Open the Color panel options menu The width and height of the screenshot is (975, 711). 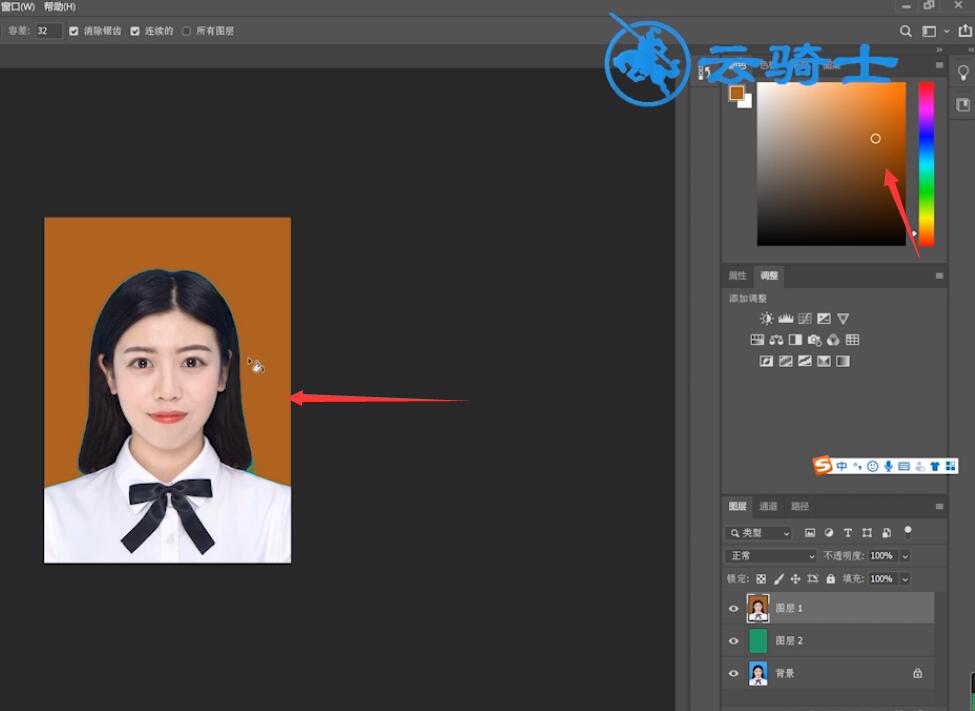click(939, 65)
